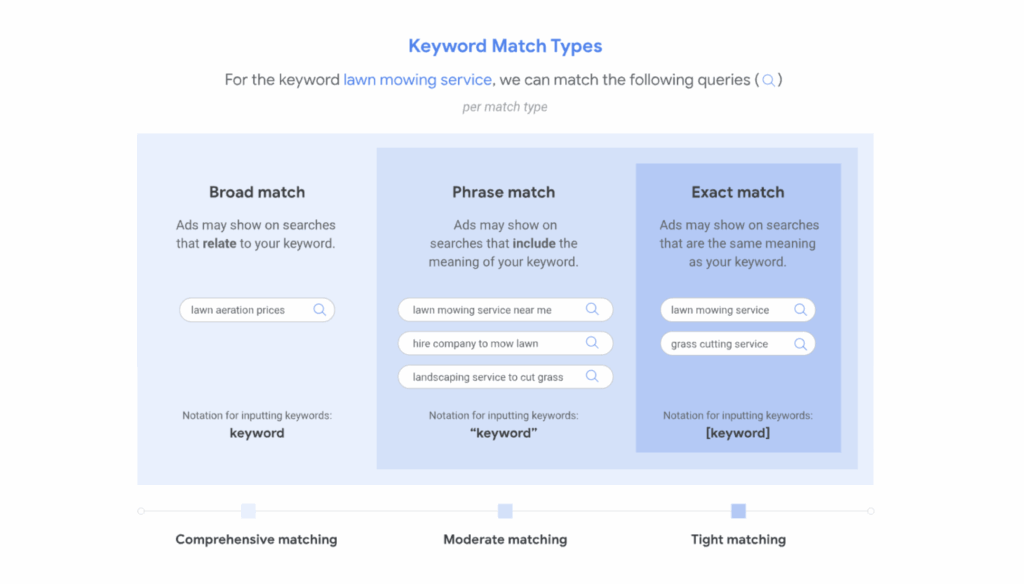Viewport: 1024px width, 584px height.
Task: Click the left endpoint circle of the slider
Action: [141, 511]
